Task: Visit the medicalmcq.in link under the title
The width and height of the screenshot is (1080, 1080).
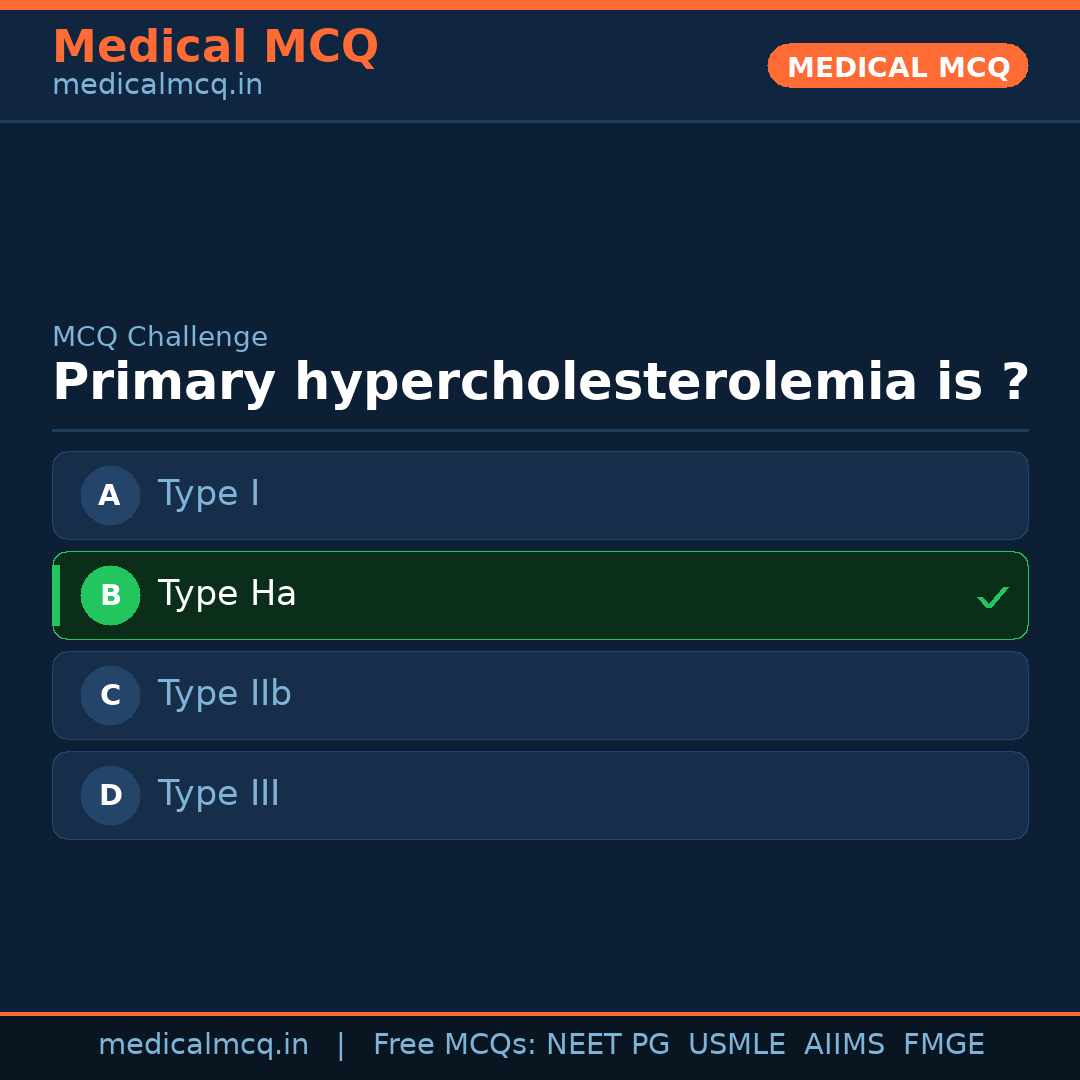Action: (x=157, y=86)
